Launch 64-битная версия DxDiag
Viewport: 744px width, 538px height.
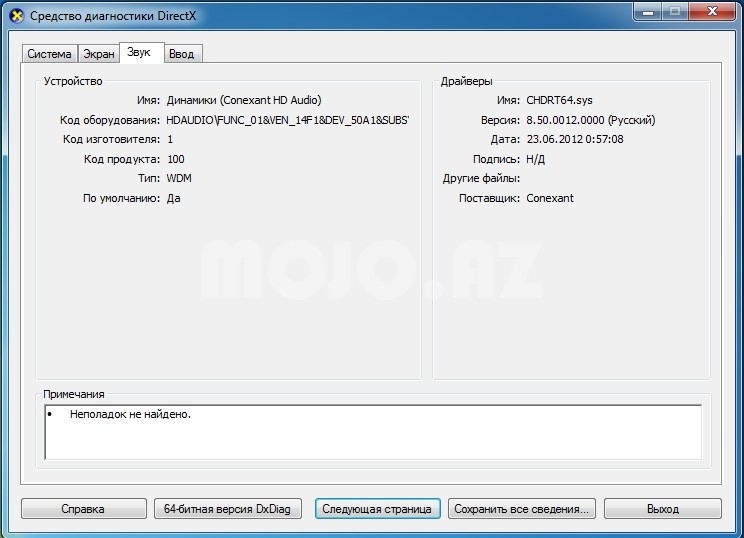coord(227,508)
